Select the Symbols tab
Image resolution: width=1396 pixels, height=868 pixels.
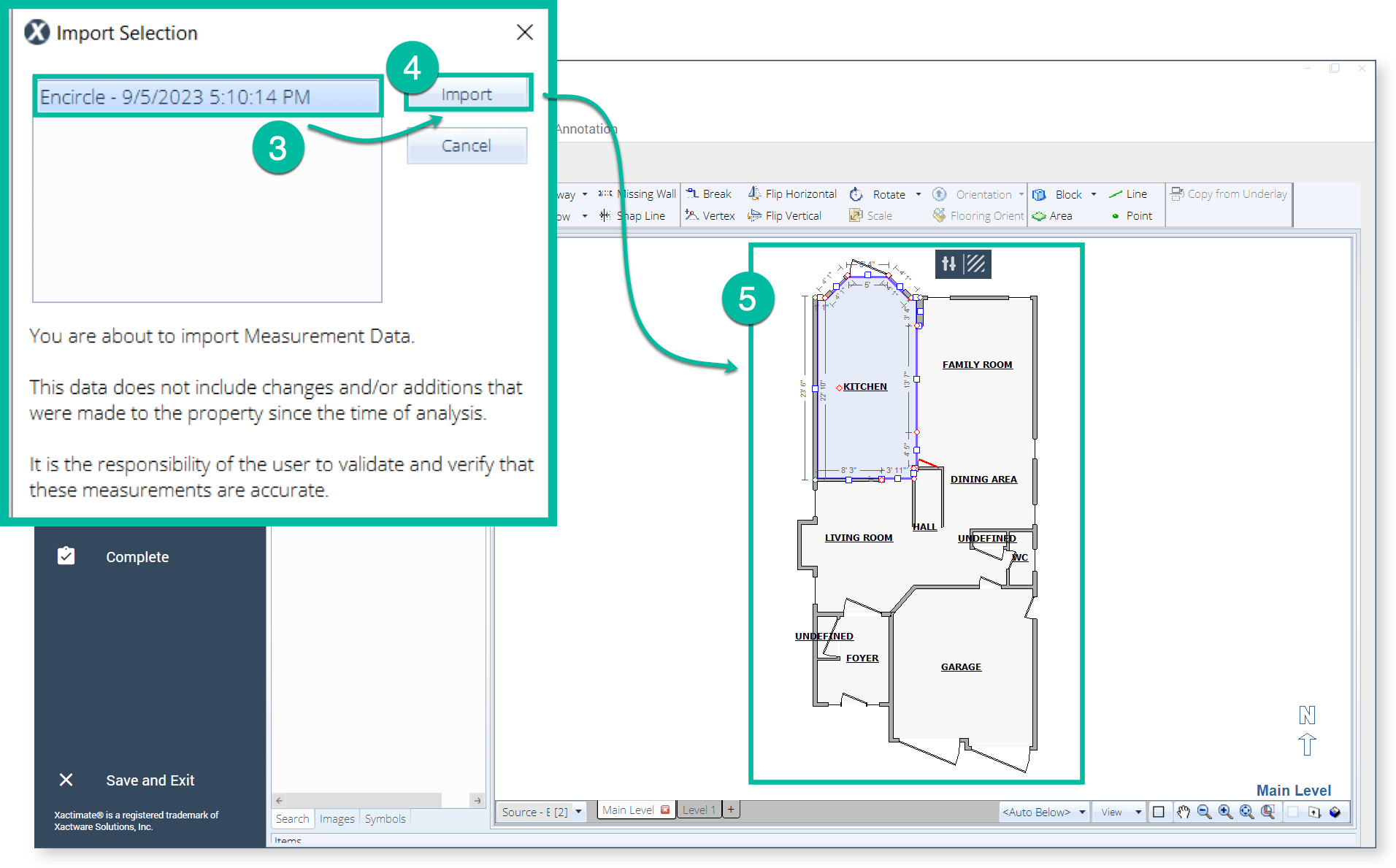coord(385,818)
